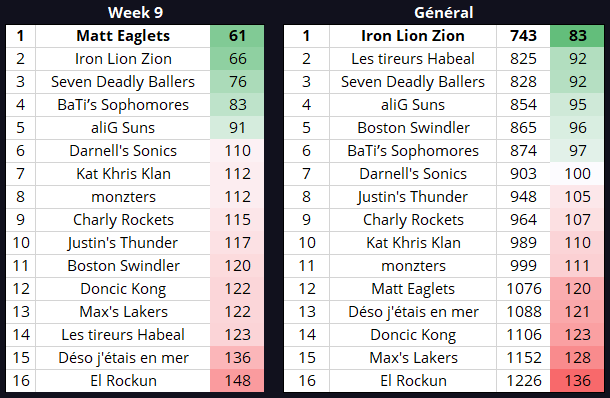The width and height of the screenshot is (610, 398).
Task: Select the 1226 total for El Rockun
Action: tap(523, 381)
